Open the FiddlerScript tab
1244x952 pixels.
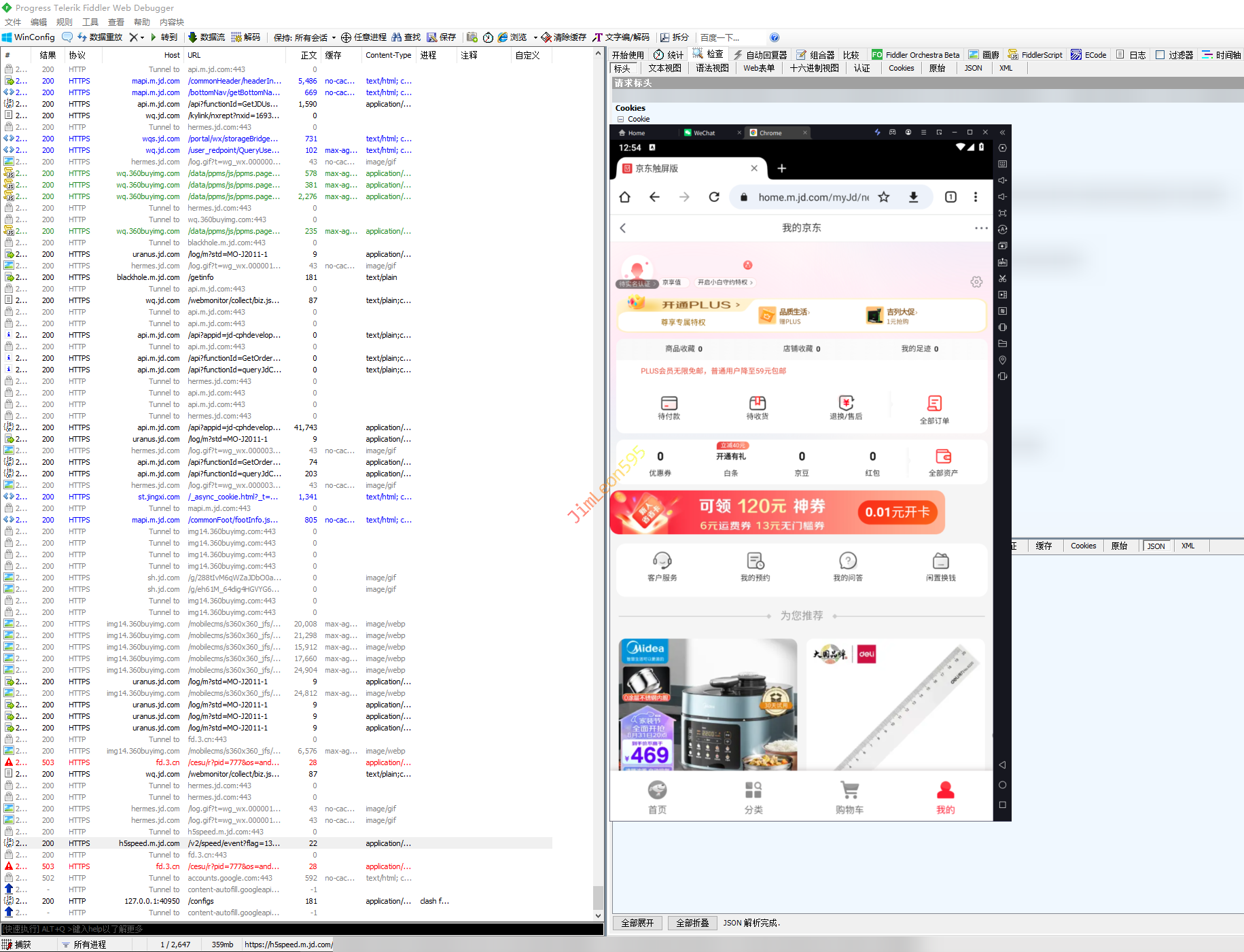tap(1035, 55)
